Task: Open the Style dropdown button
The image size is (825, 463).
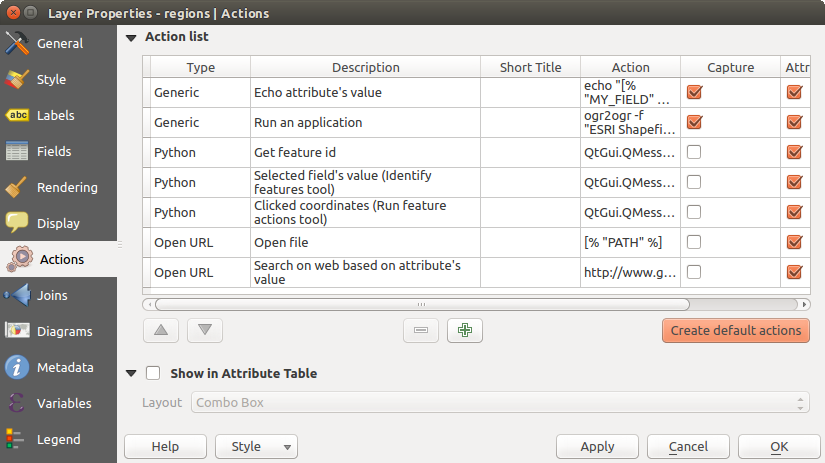Action: (257, 447)
